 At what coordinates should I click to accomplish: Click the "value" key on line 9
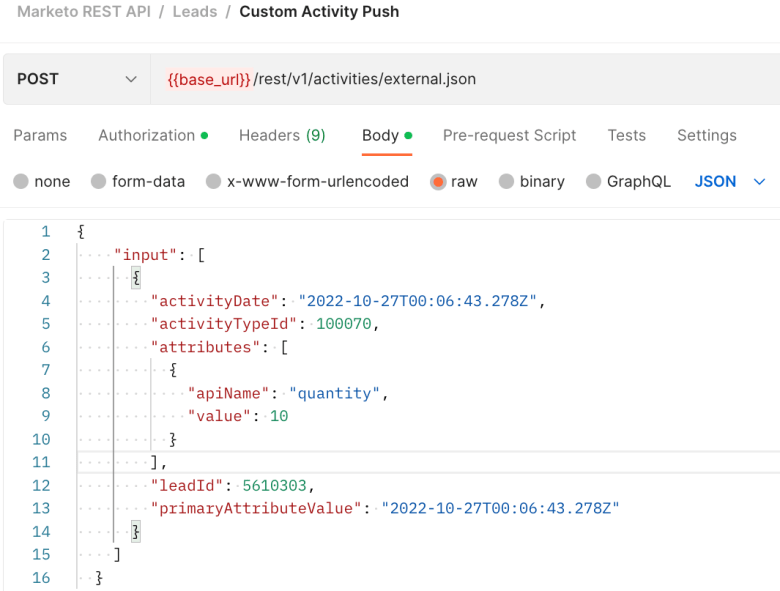[218, 416]
